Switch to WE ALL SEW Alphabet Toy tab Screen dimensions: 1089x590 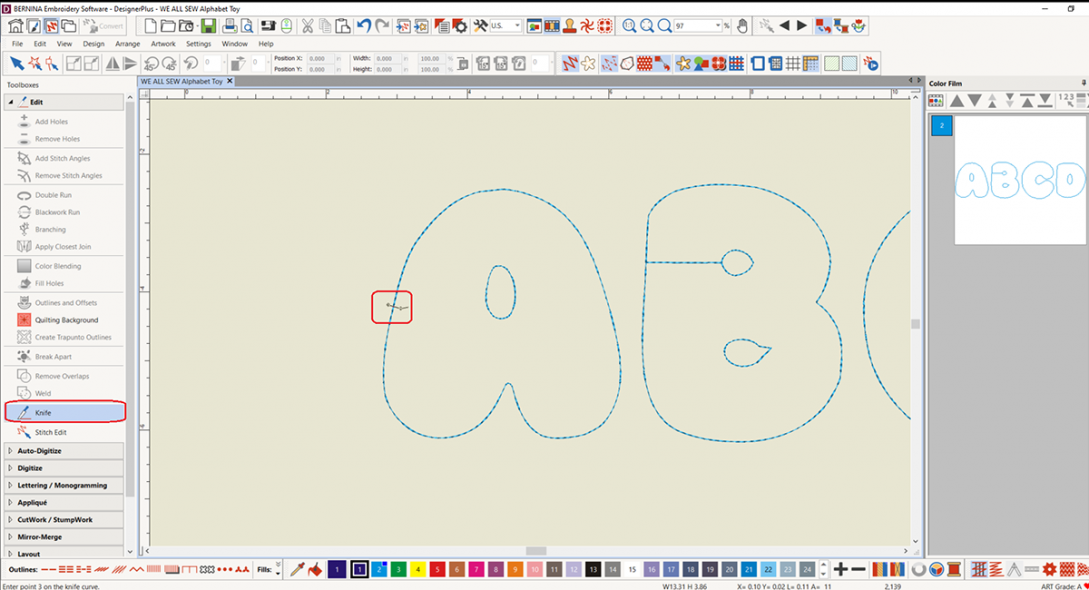click(x=181, y=81)
